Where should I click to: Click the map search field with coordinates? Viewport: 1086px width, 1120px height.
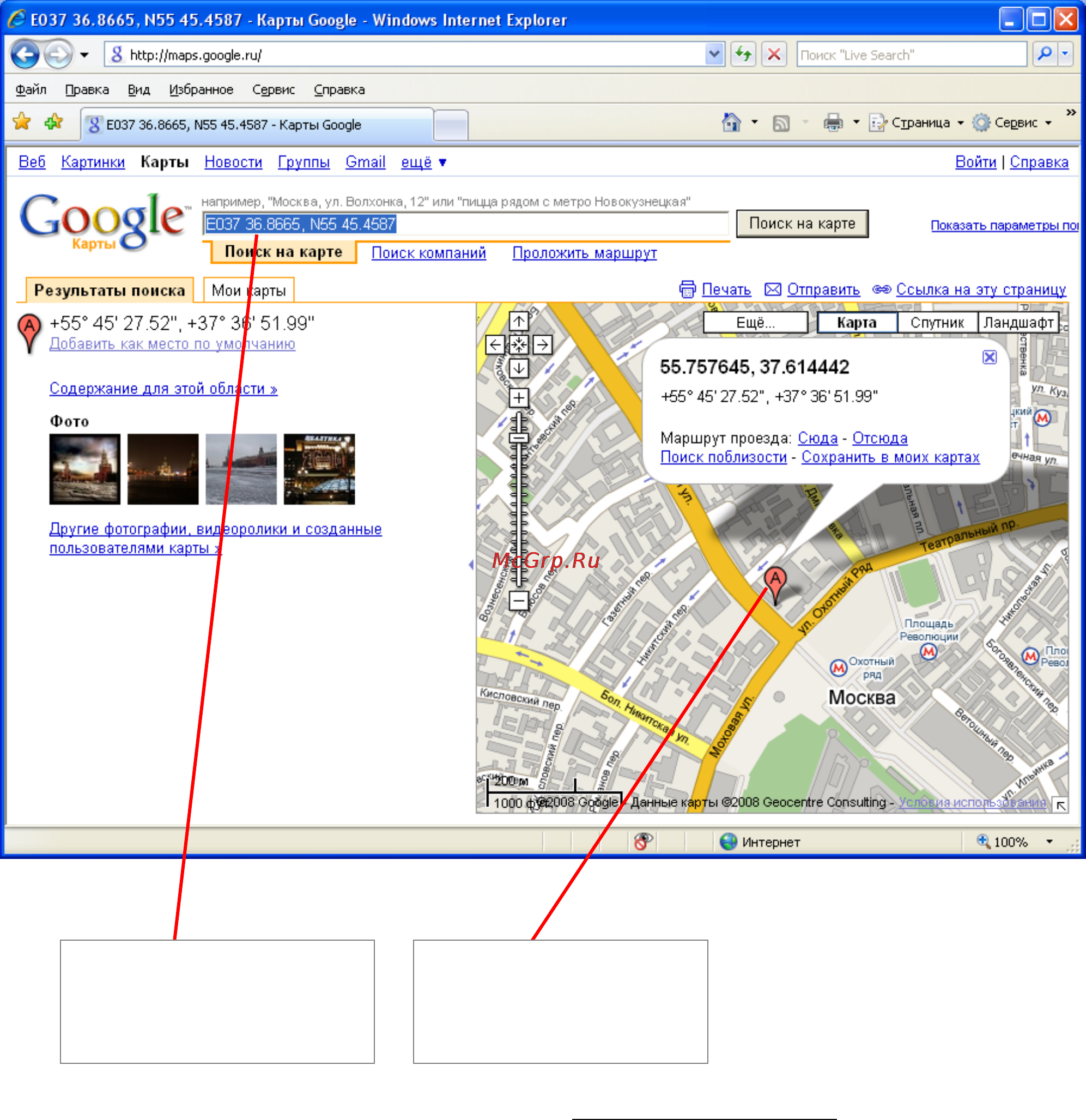click(465, 224)
